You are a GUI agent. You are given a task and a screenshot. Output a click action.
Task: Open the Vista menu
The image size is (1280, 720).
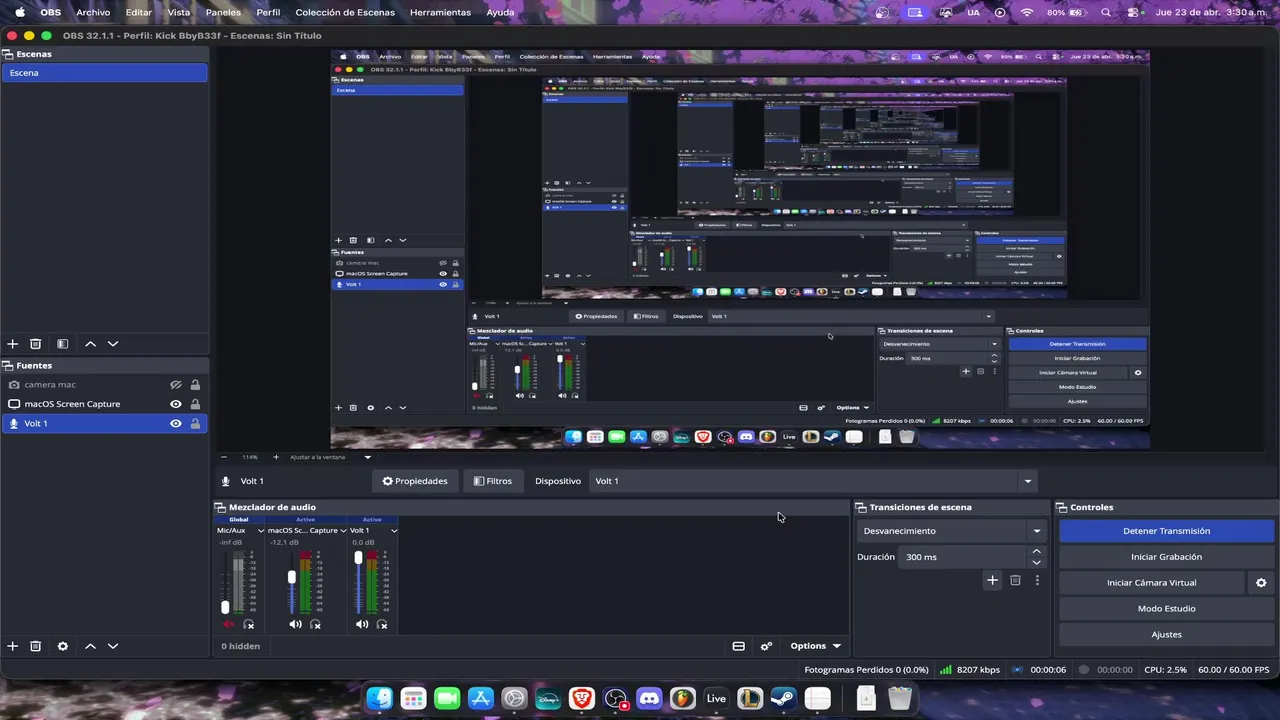tap(179, 12)
